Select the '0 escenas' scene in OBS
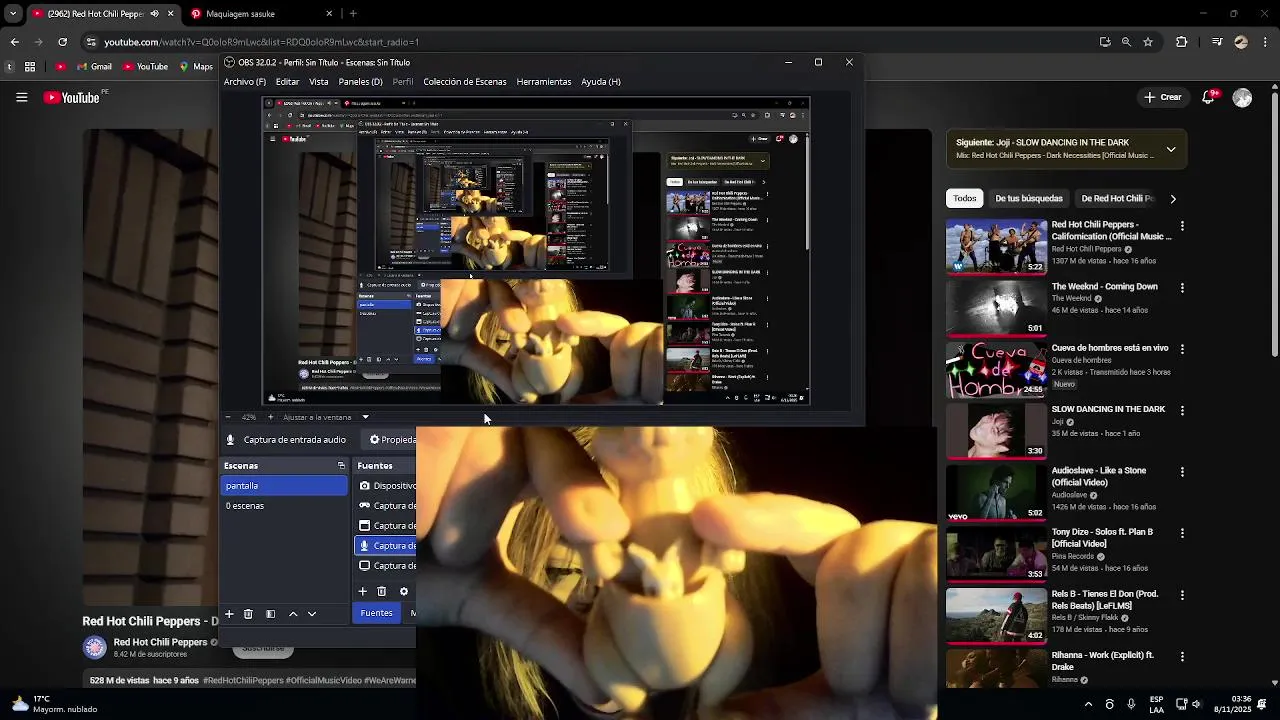This screenshot has width=1280, height=720. click(284, 506)
